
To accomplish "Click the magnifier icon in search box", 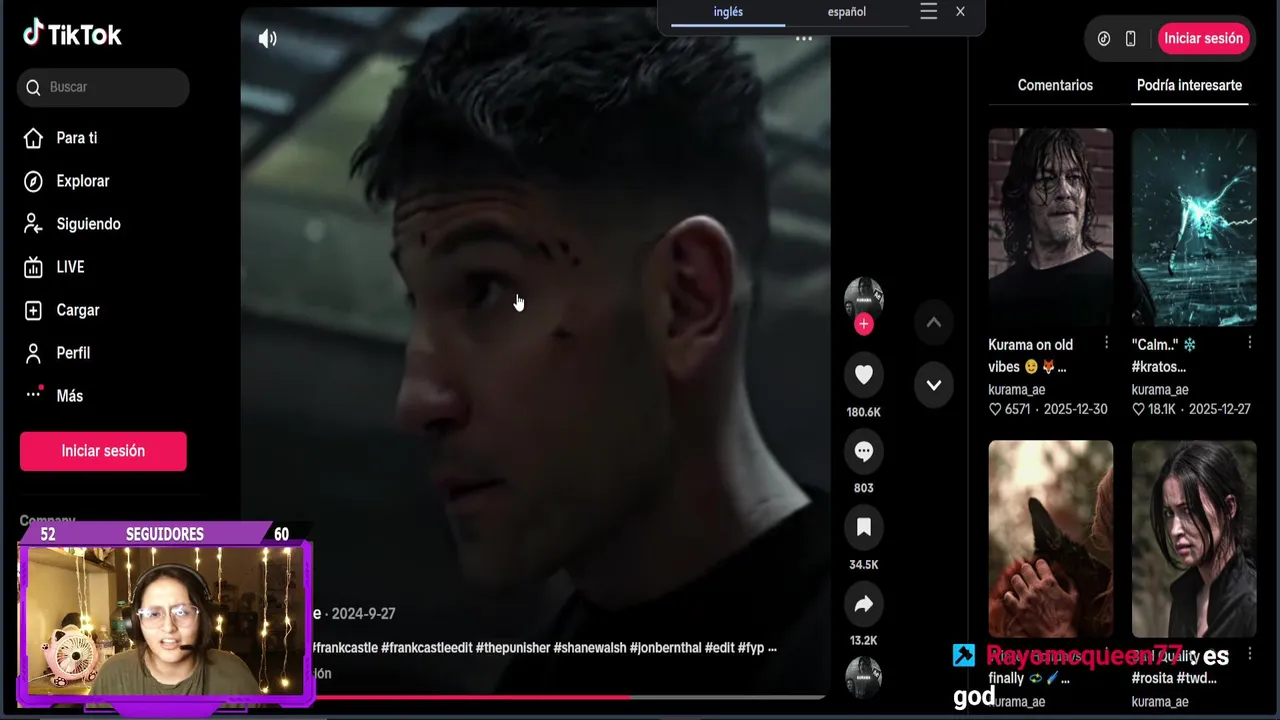I will (x=33, y=87).
